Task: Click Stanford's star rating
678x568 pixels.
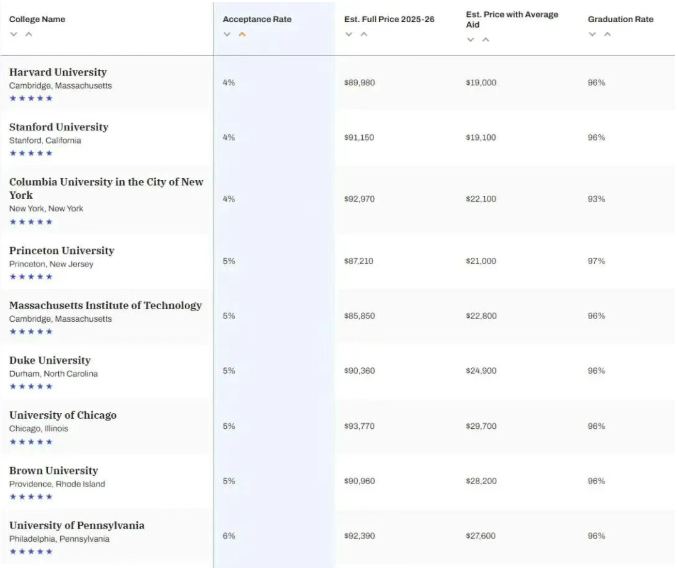Action: click(31, 153)
